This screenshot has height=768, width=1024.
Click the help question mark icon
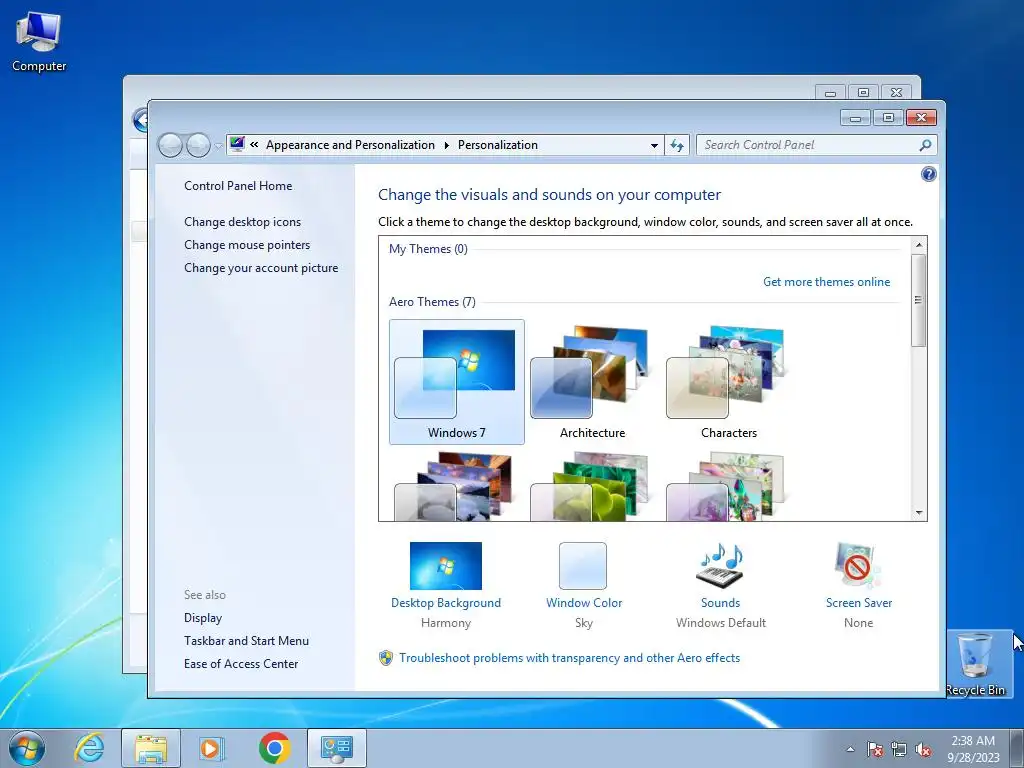(x=928, y=174)
